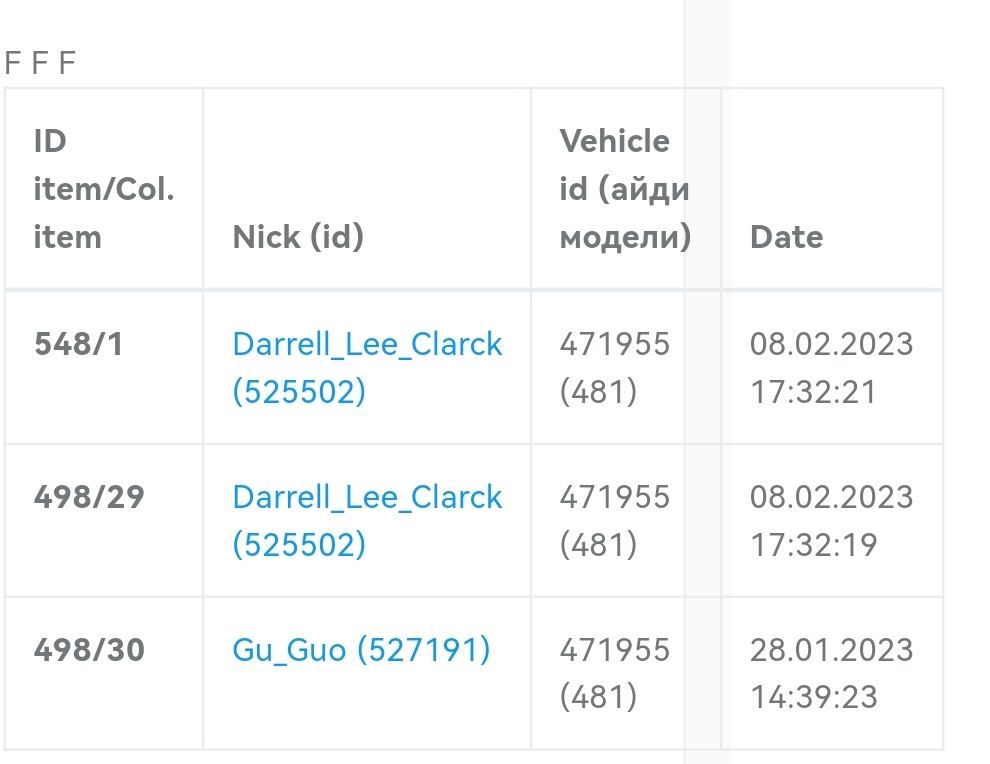This screenshot has height=764, width=990.
Task: Click date 28.01.2023 14:39:23 cell
Action: pyautogui.click(x=831, y=673)
